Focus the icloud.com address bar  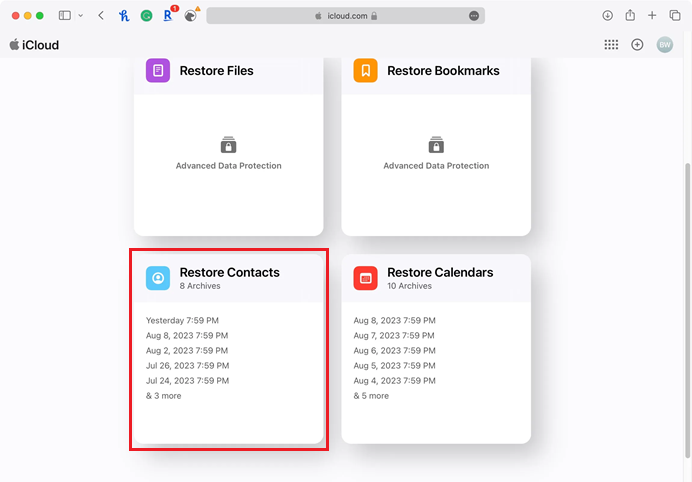(x=346, y=16)
